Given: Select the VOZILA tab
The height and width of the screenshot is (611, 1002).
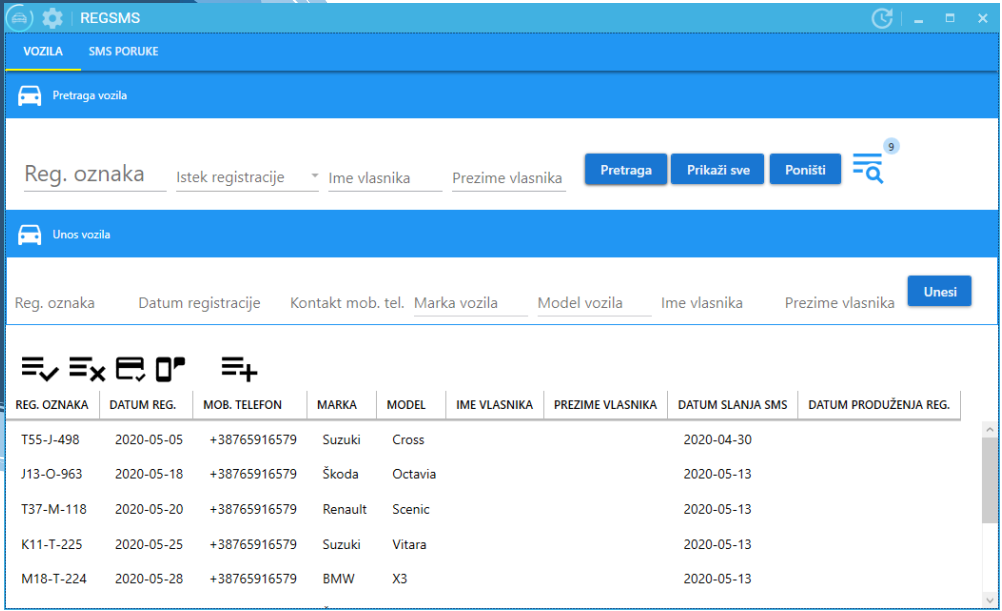Looking at the screenshot, I should coord(43,51).
